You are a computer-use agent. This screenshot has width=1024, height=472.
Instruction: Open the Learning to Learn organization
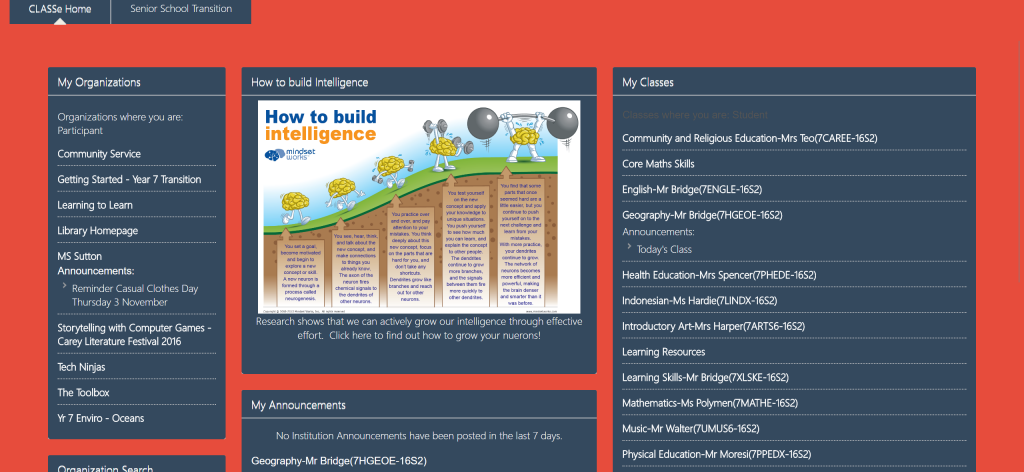coord(95,205)
